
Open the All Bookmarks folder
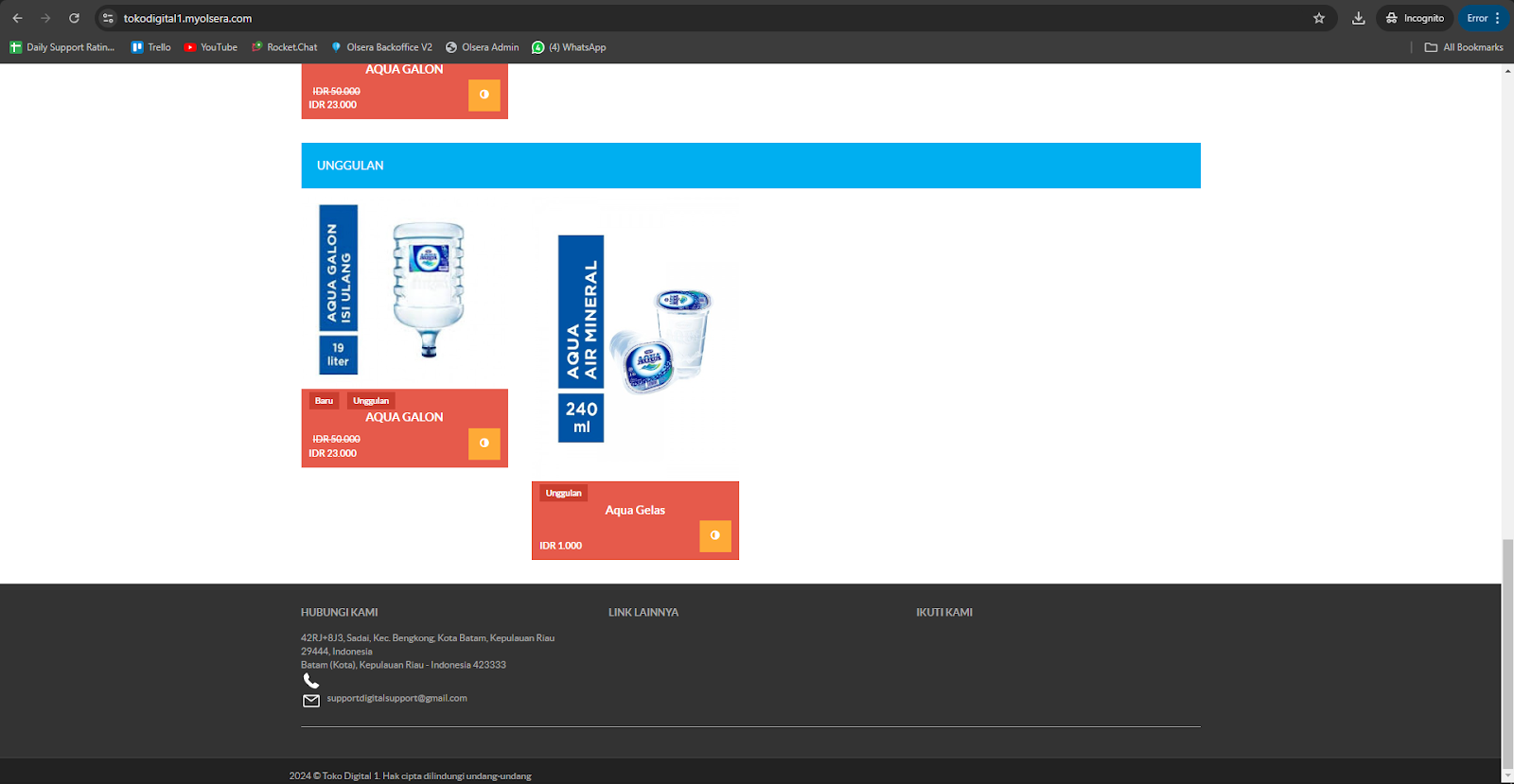[1464, 47]
